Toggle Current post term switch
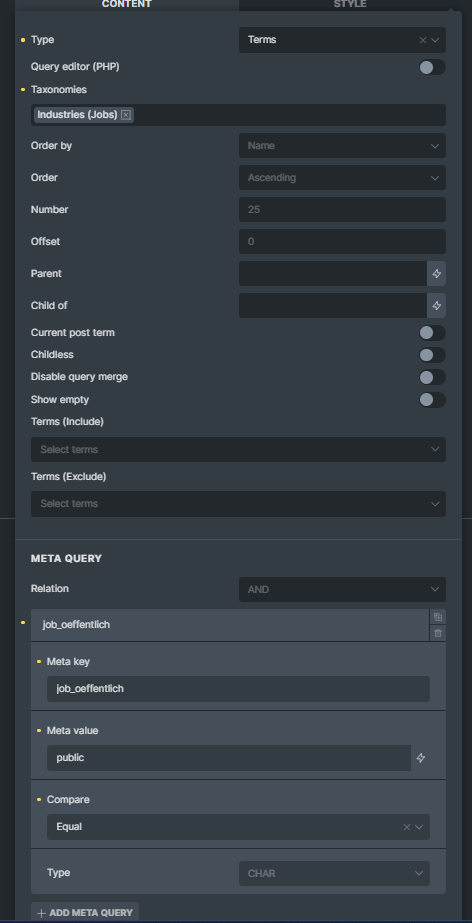Screen dimensions: 472x923 coord(432,333)
